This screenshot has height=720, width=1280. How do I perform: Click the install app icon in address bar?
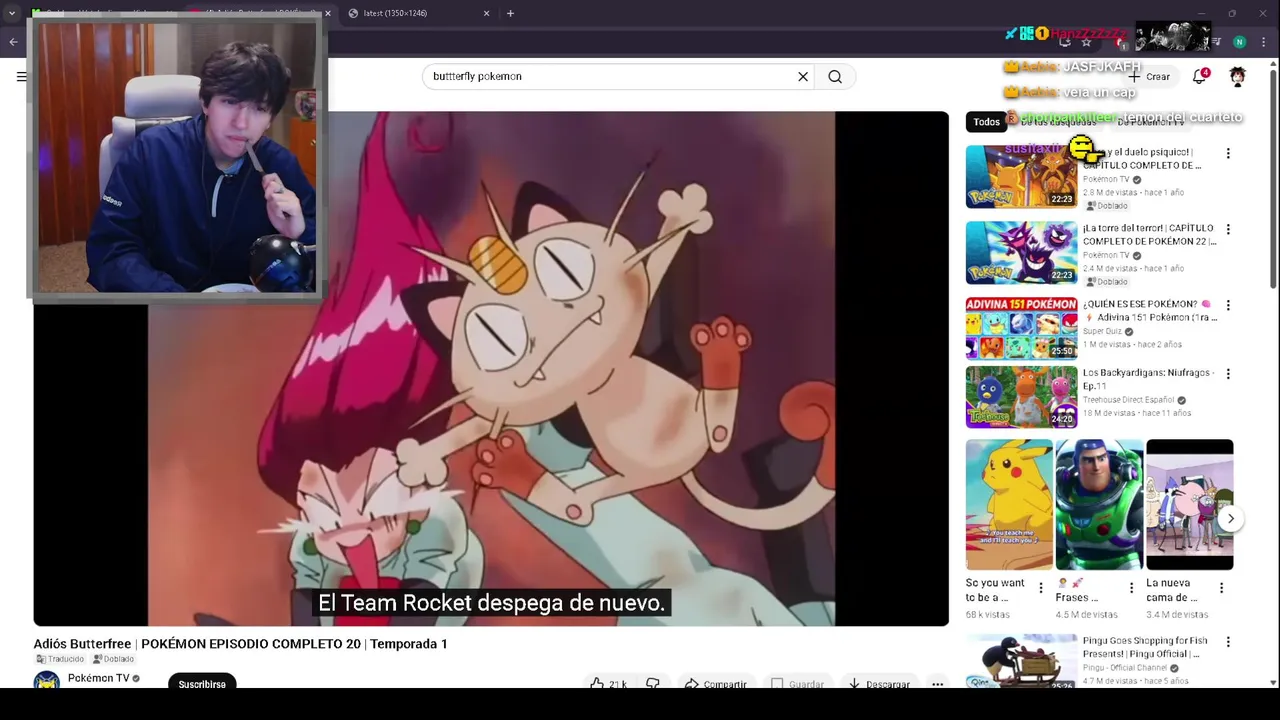[x=1065, y=42]
